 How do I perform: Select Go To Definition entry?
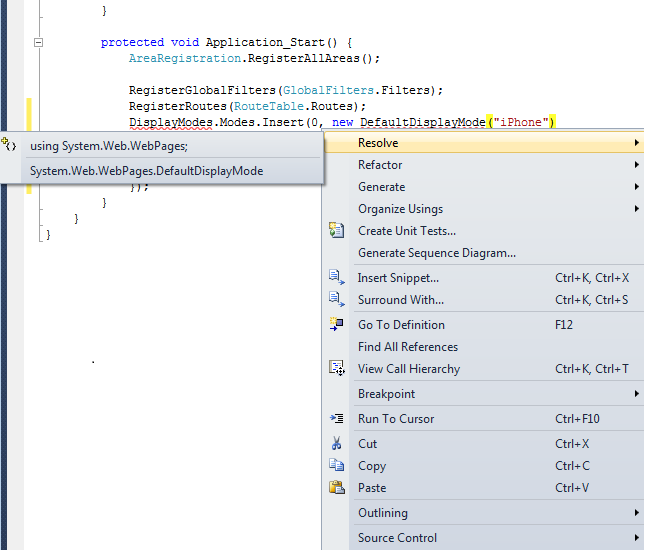(484, 325)
